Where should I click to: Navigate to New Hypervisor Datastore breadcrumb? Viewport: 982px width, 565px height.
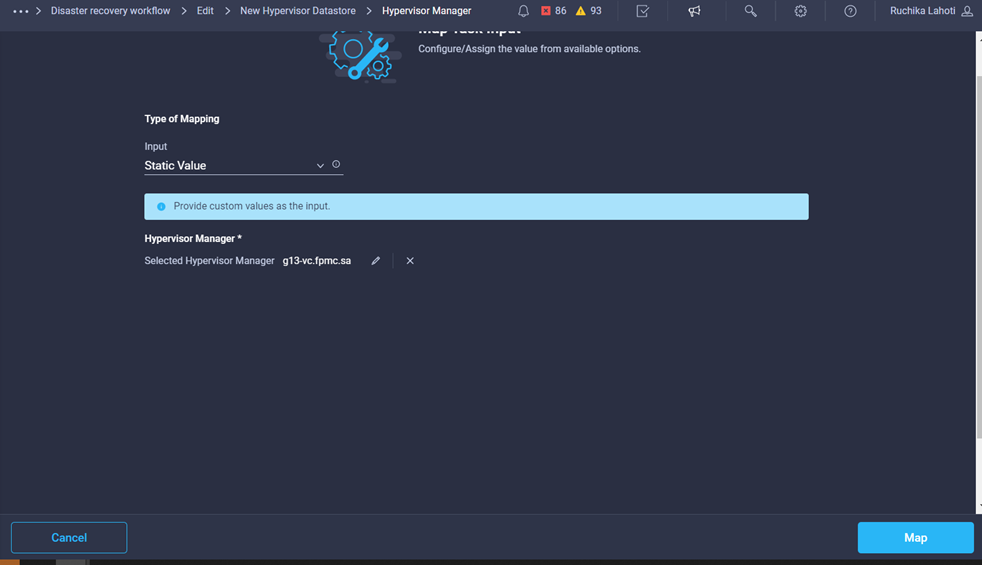[297, 11]
